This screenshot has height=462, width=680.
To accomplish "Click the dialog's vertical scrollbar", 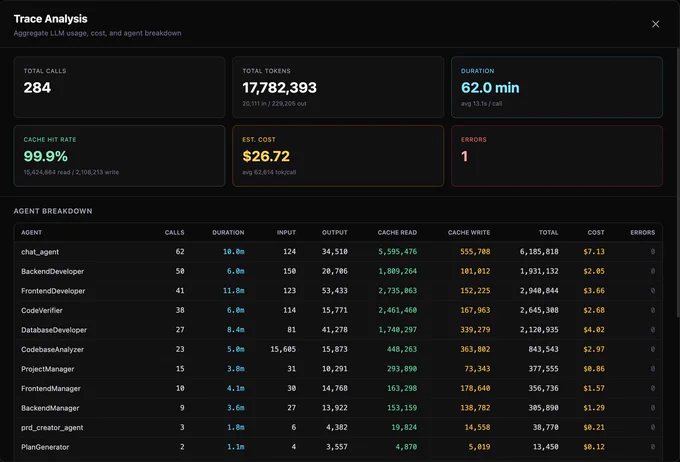I will (678, 182).
